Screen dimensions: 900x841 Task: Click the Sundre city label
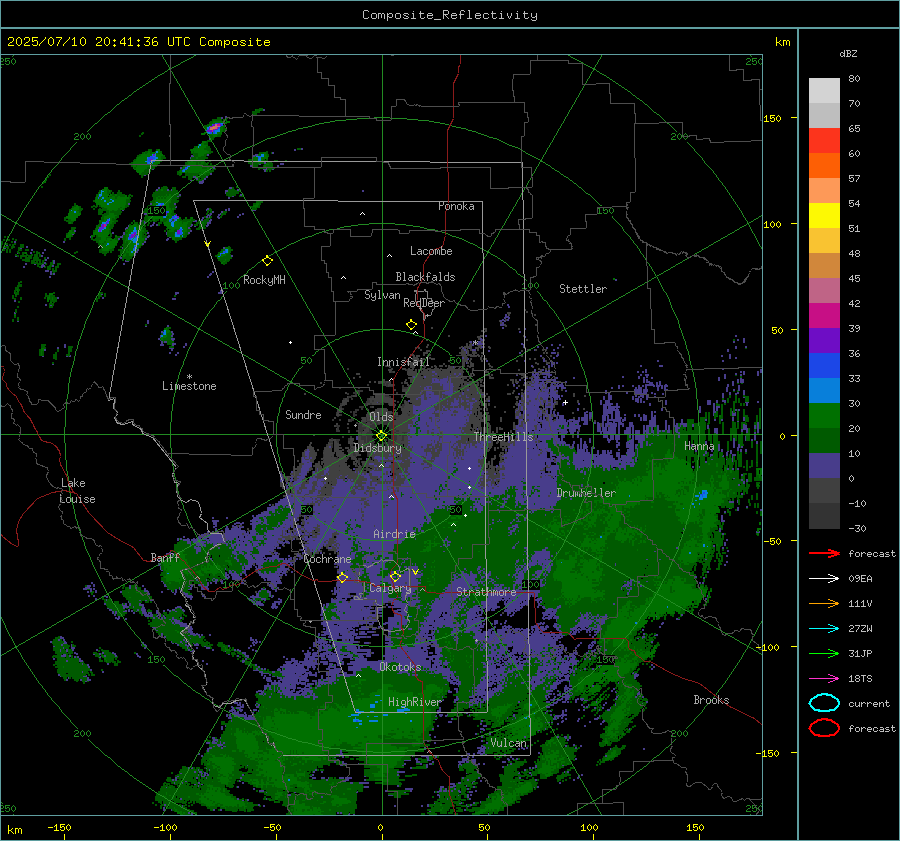(x=303, y=414)
